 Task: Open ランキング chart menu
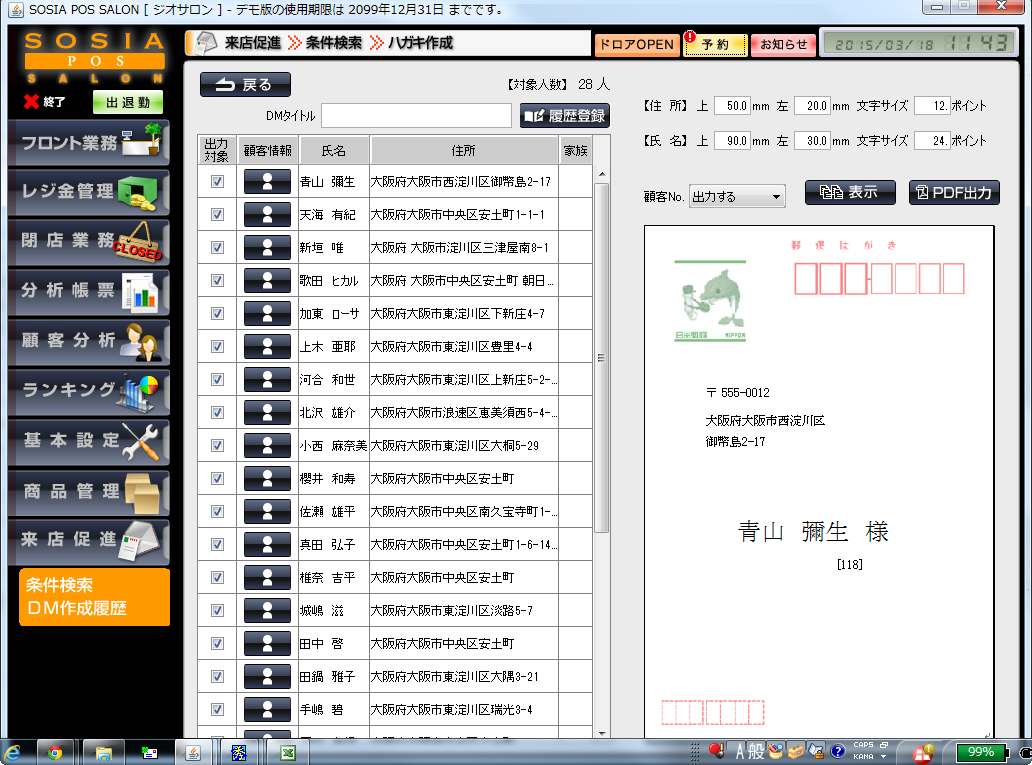pyautogui.click(x=88, y=390)
